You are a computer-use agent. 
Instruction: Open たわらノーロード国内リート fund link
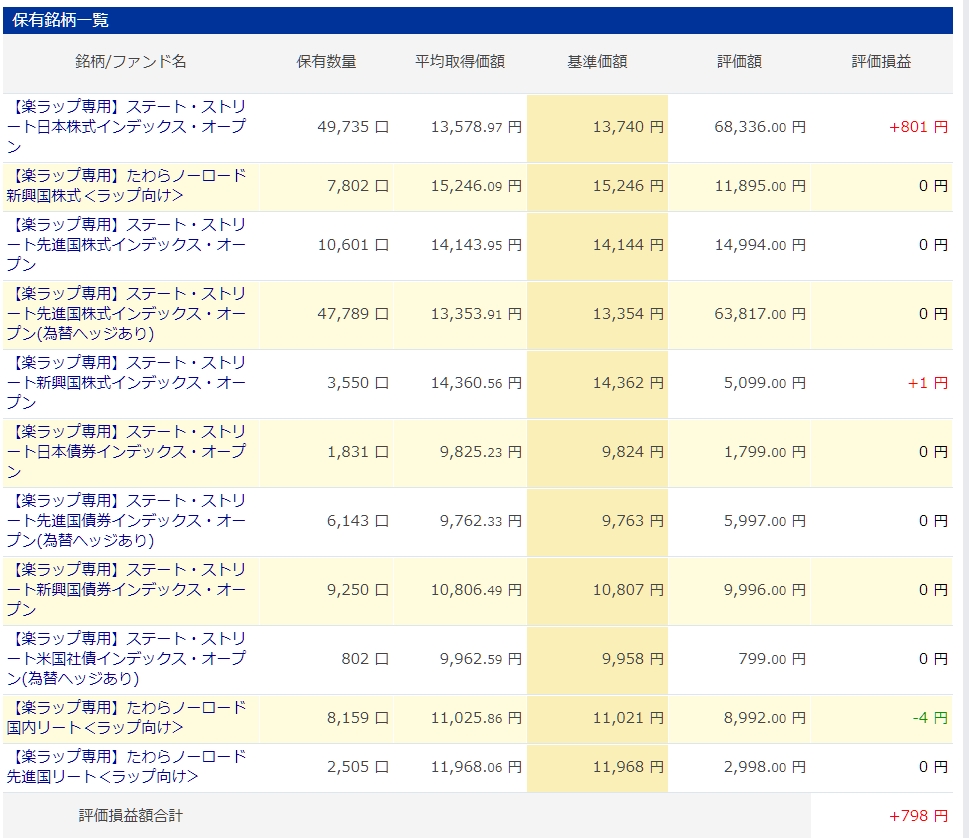(x=130, y=718)
